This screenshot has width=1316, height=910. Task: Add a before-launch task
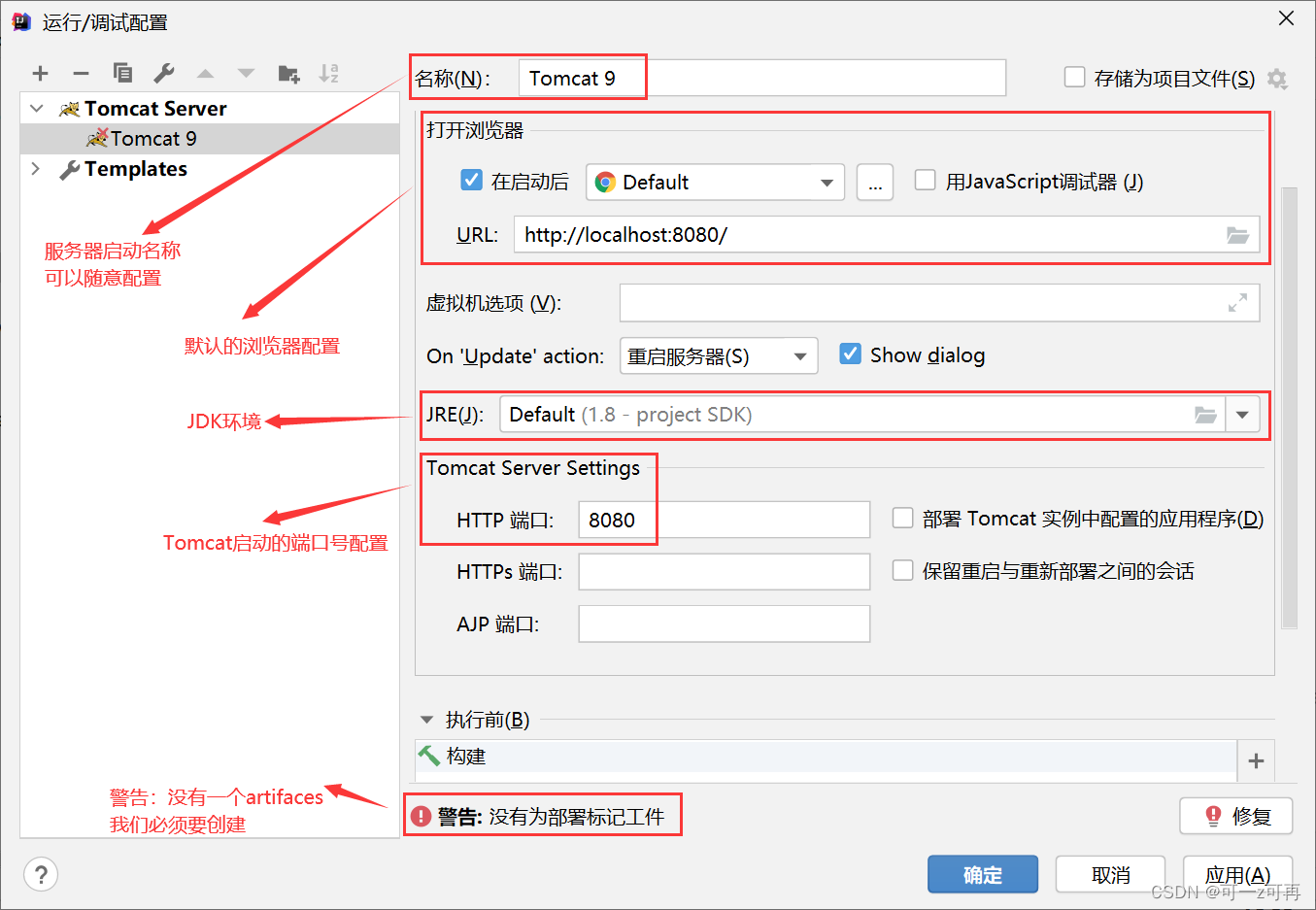[1256, 760]
